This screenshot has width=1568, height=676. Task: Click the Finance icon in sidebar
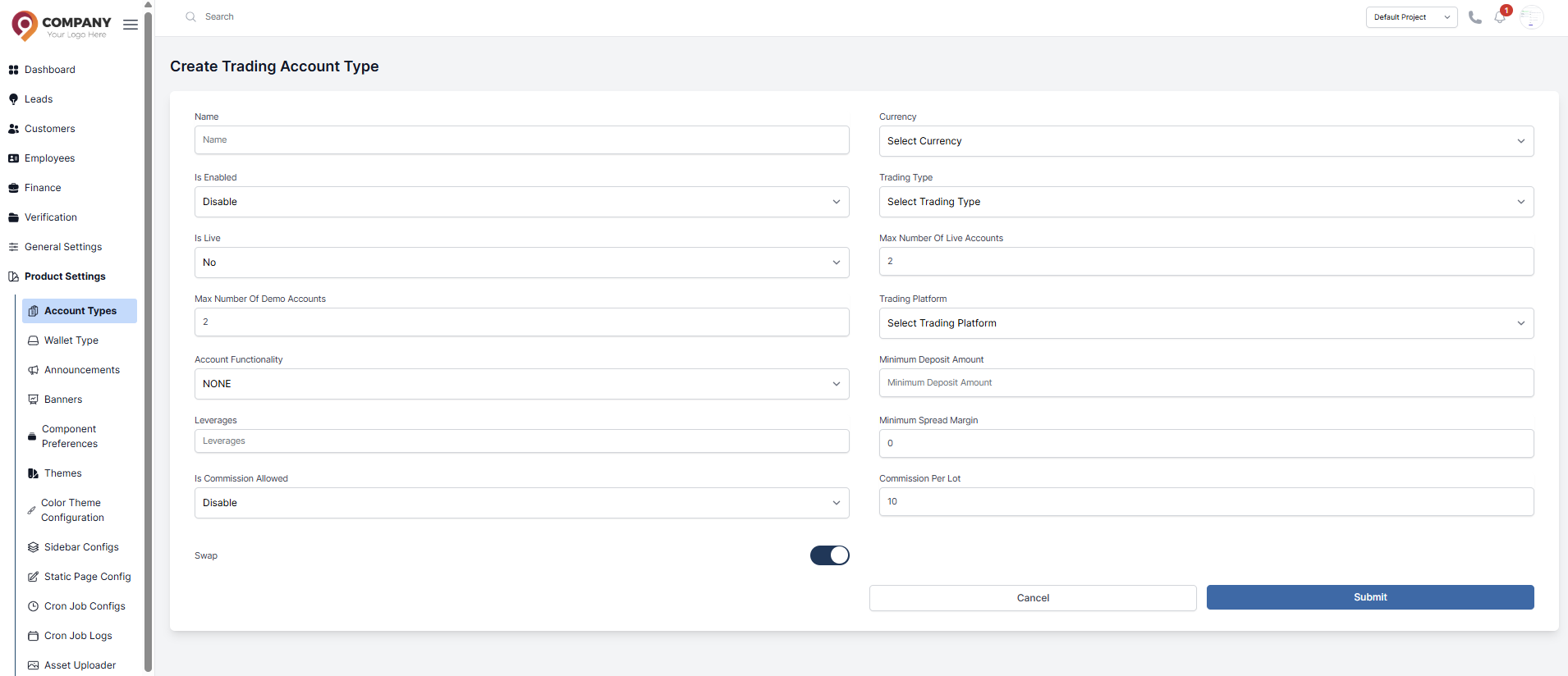click(x=13, y=188)
